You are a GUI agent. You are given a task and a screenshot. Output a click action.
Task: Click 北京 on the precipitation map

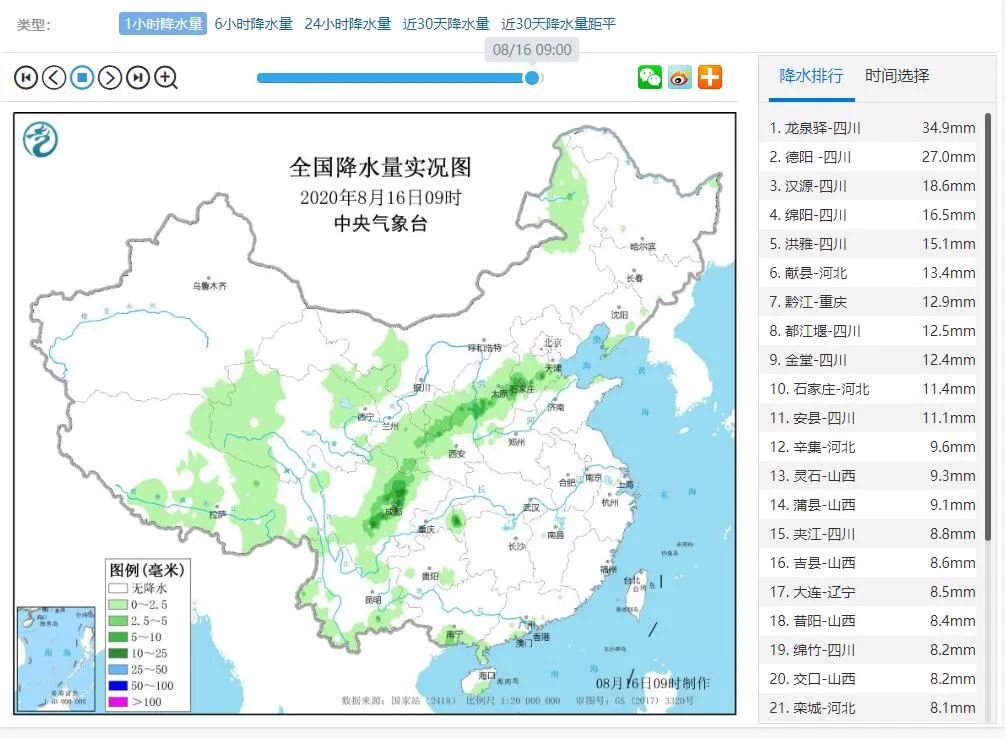point(553,343)
